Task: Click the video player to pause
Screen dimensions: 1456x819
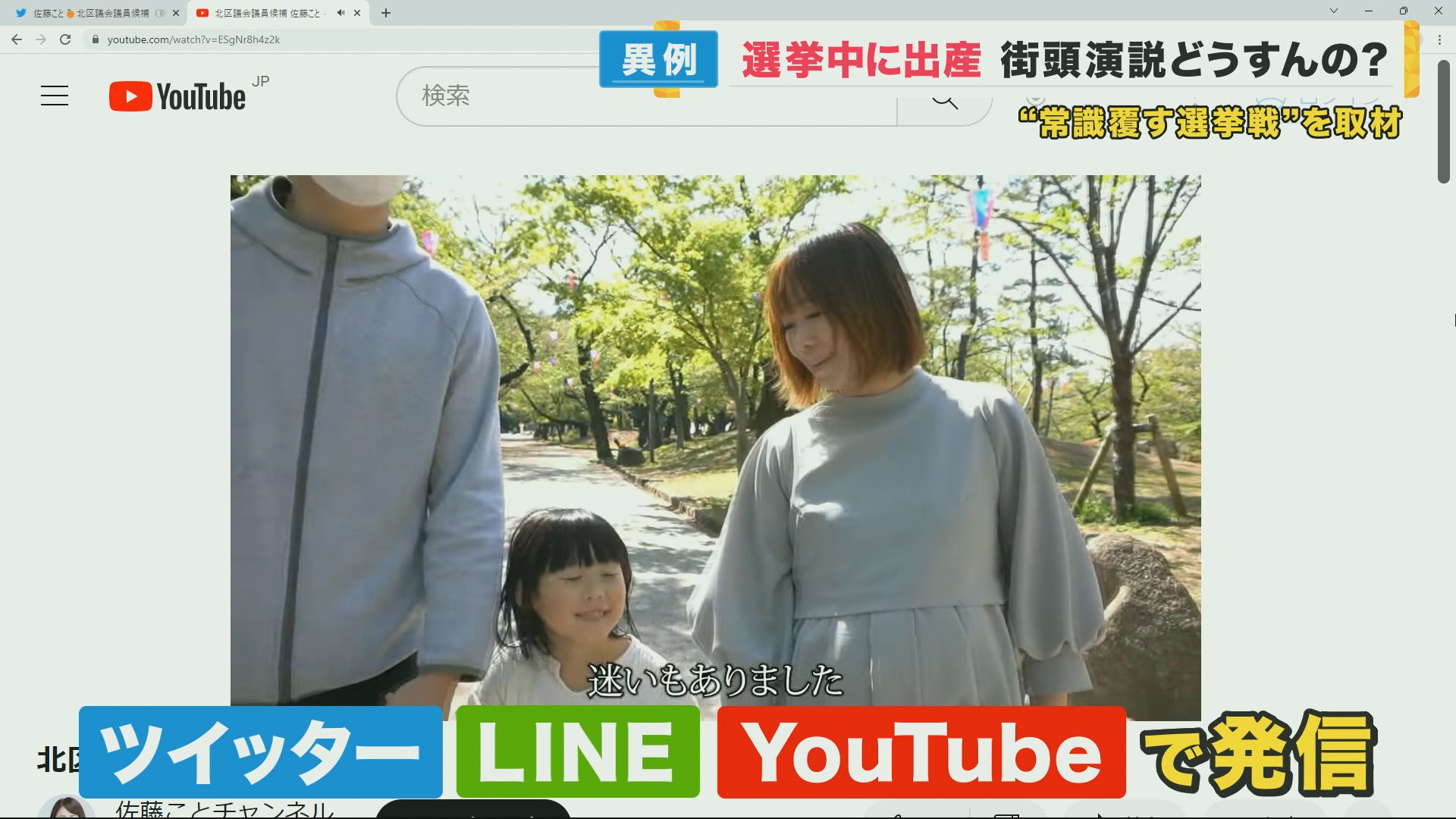Action: click(715, 425)
